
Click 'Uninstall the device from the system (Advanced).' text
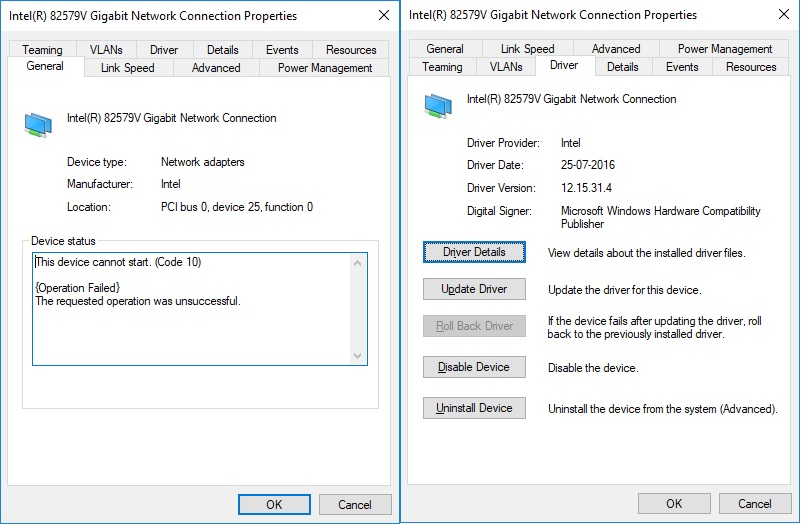click(663, 409)
